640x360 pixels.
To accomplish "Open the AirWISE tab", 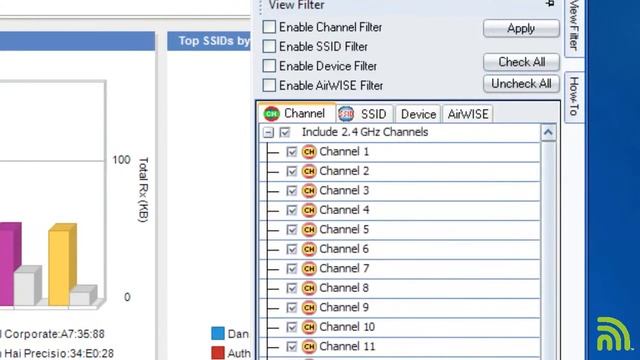I will [x=468, y=114].
